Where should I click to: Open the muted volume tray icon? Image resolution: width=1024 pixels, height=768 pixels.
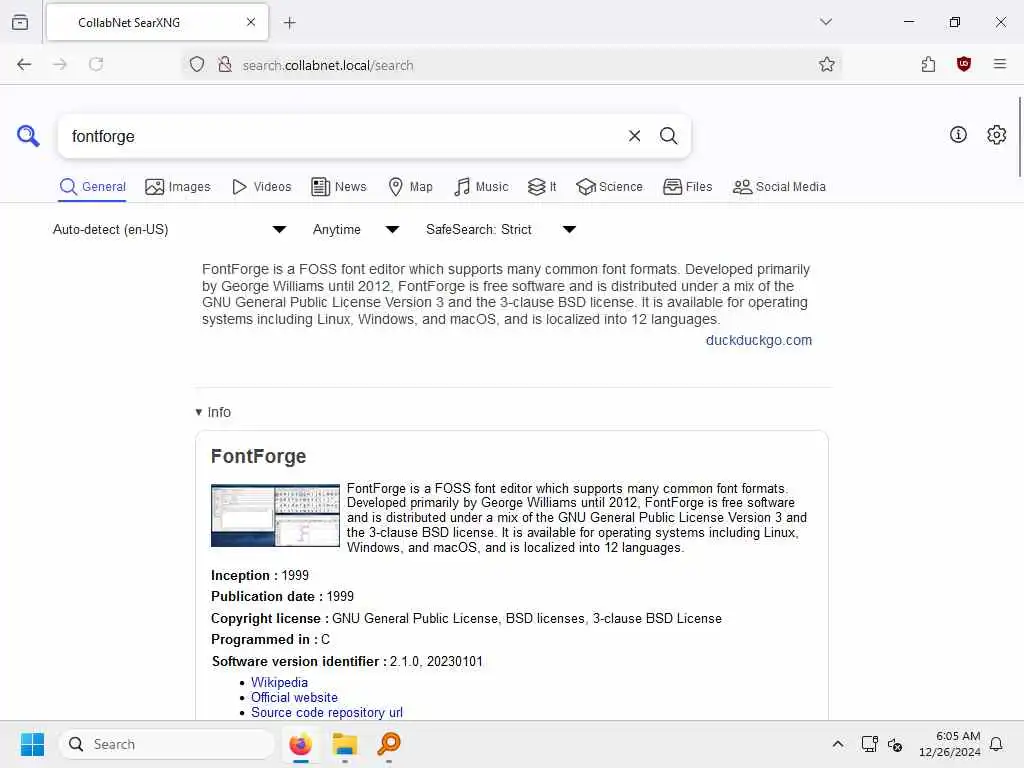click(x=895, y=744)
